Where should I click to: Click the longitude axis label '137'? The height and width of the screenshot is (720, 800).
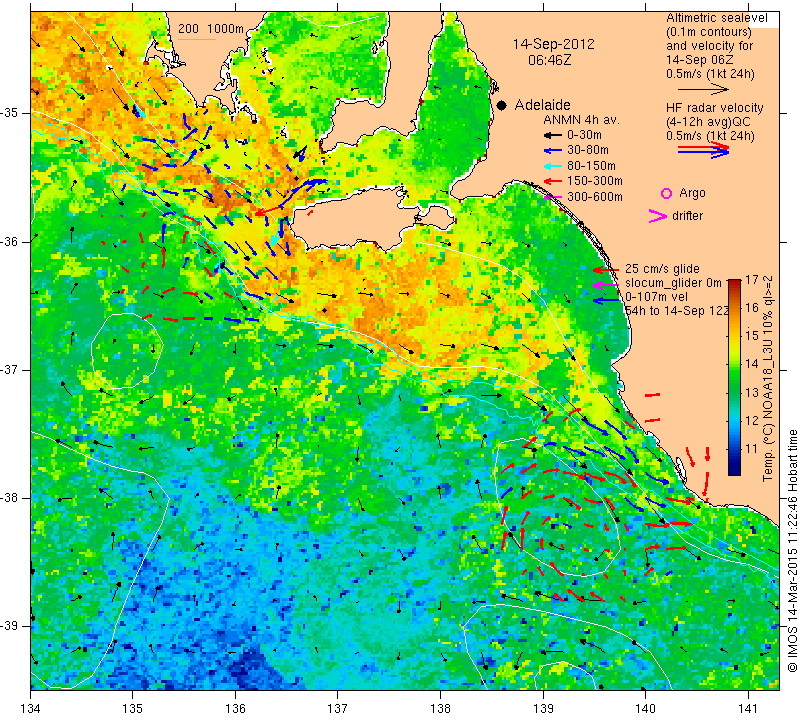click(x=338, y=708)
